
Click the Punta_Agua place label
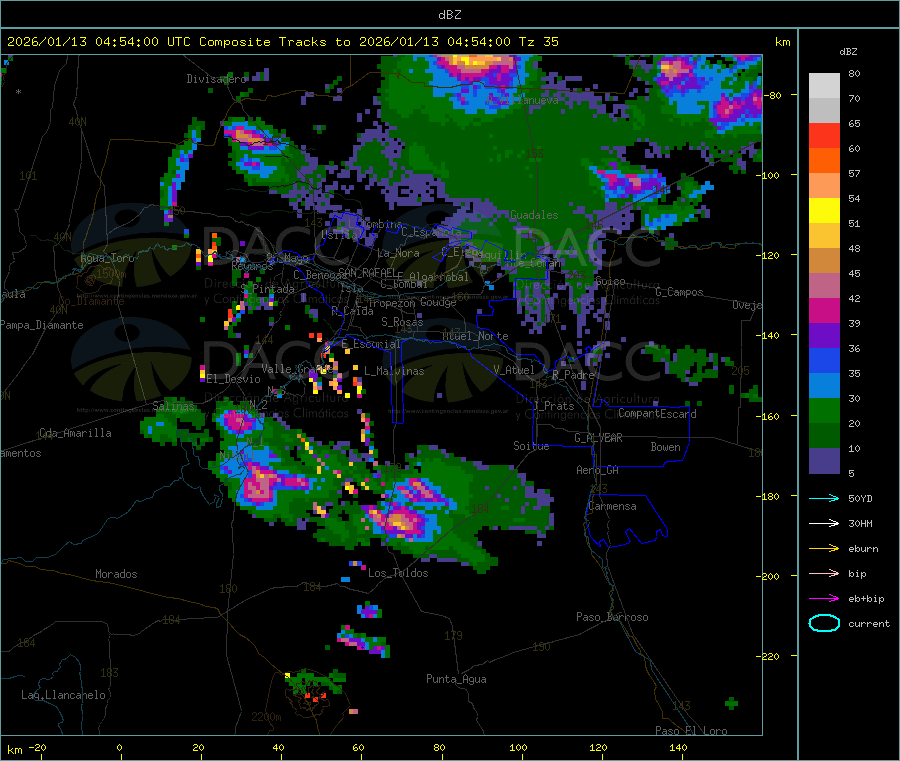(x=456, y=679)
